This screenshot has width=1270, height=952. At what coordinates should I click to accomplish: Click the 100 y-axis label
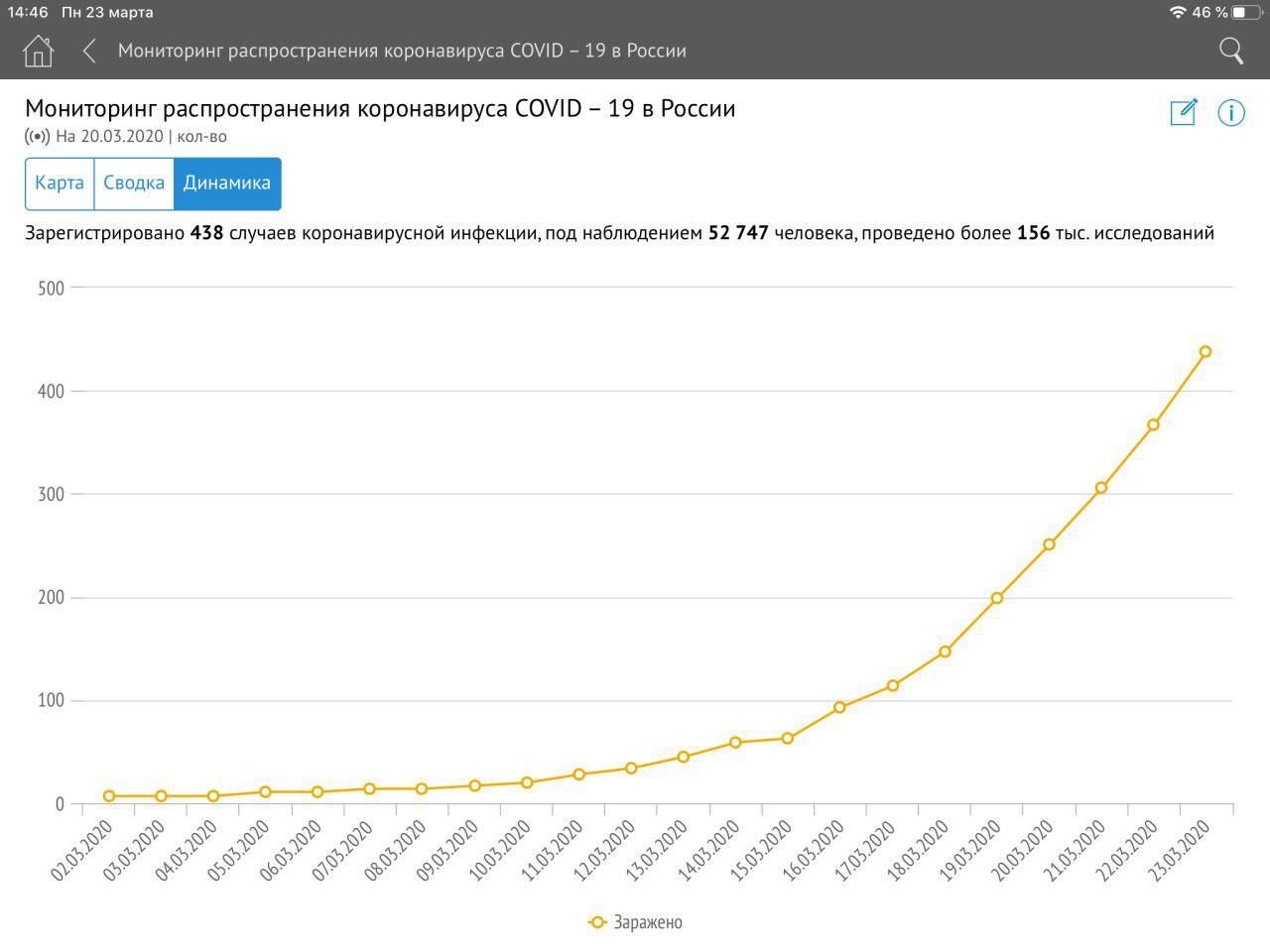[x=51, y=701]
